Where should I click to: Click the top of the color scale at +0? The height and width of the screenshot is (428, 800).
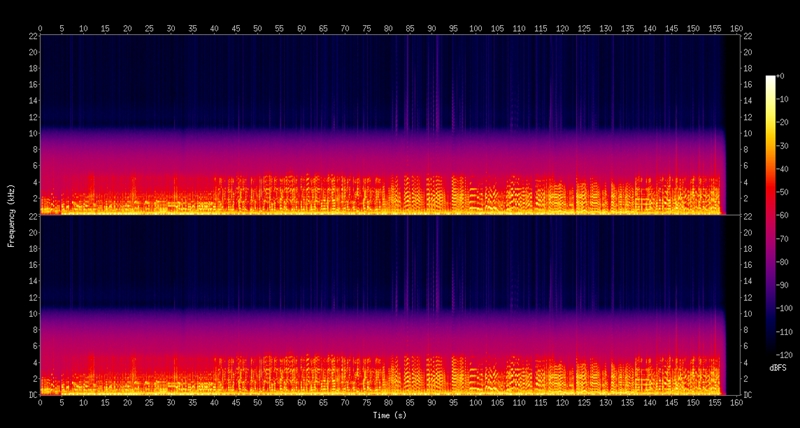[x=781, y=76]
